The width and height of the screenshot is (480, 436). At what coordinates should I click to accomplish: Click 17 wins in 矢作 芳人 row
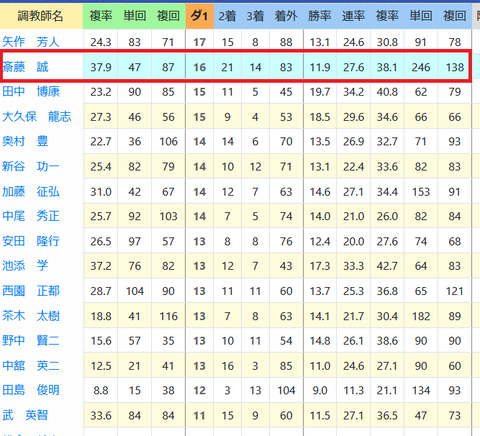click(199, 42)
